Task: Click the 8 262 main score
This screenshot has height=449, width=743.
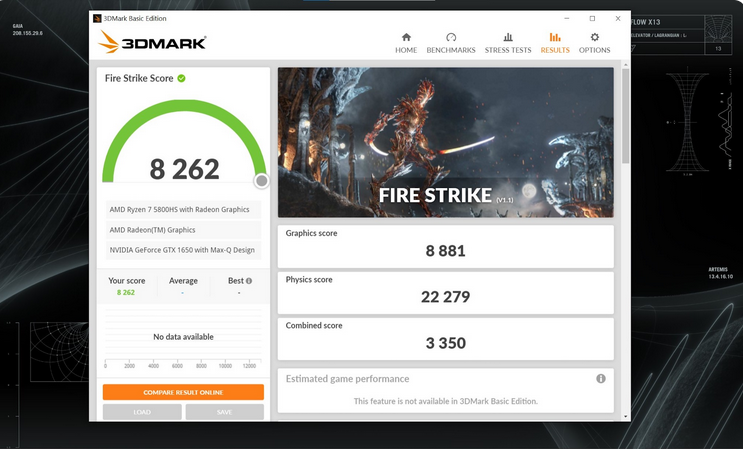Action: [184, 170]
